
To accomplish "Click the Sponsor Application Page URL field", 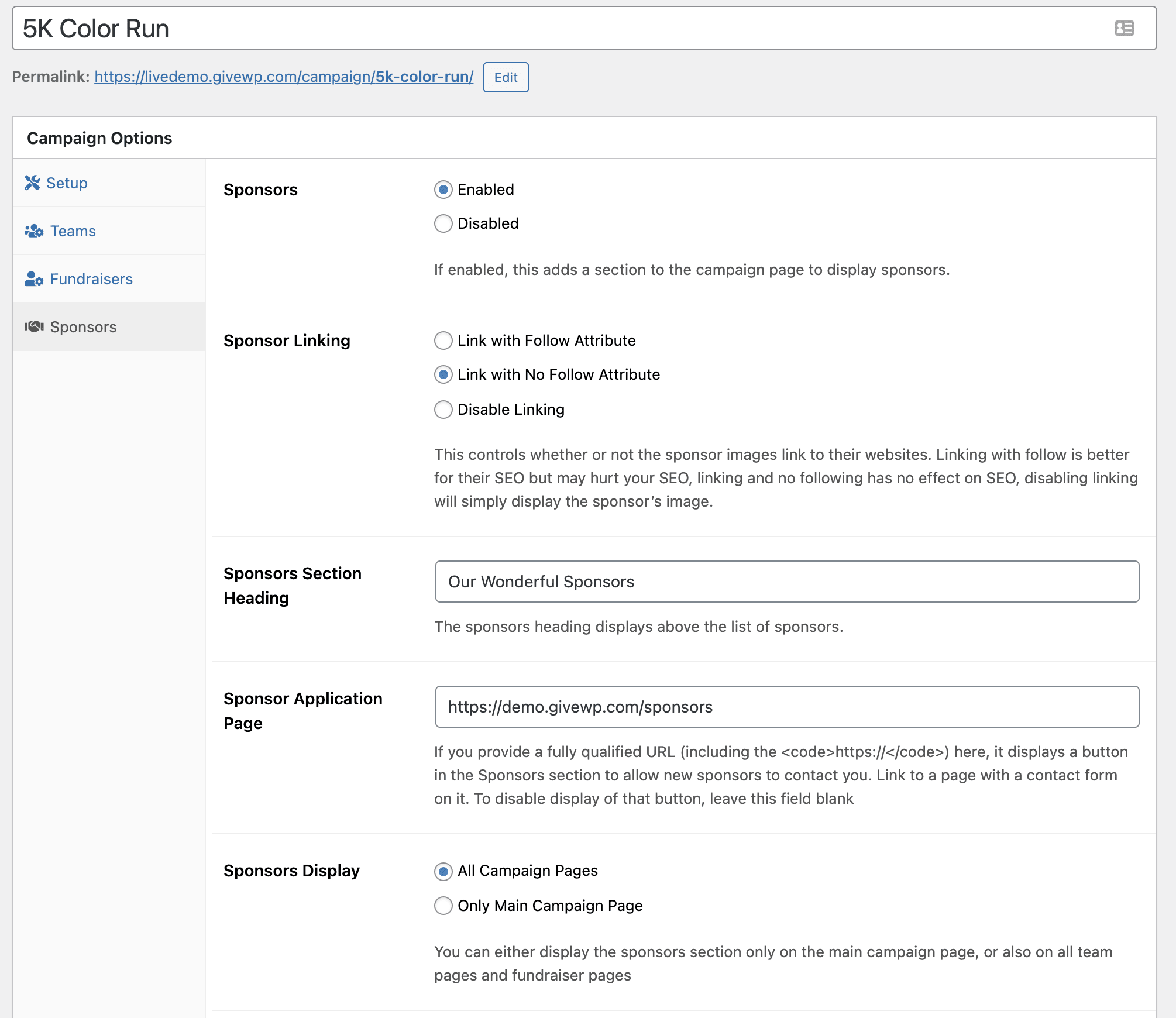I will (787, 707).
